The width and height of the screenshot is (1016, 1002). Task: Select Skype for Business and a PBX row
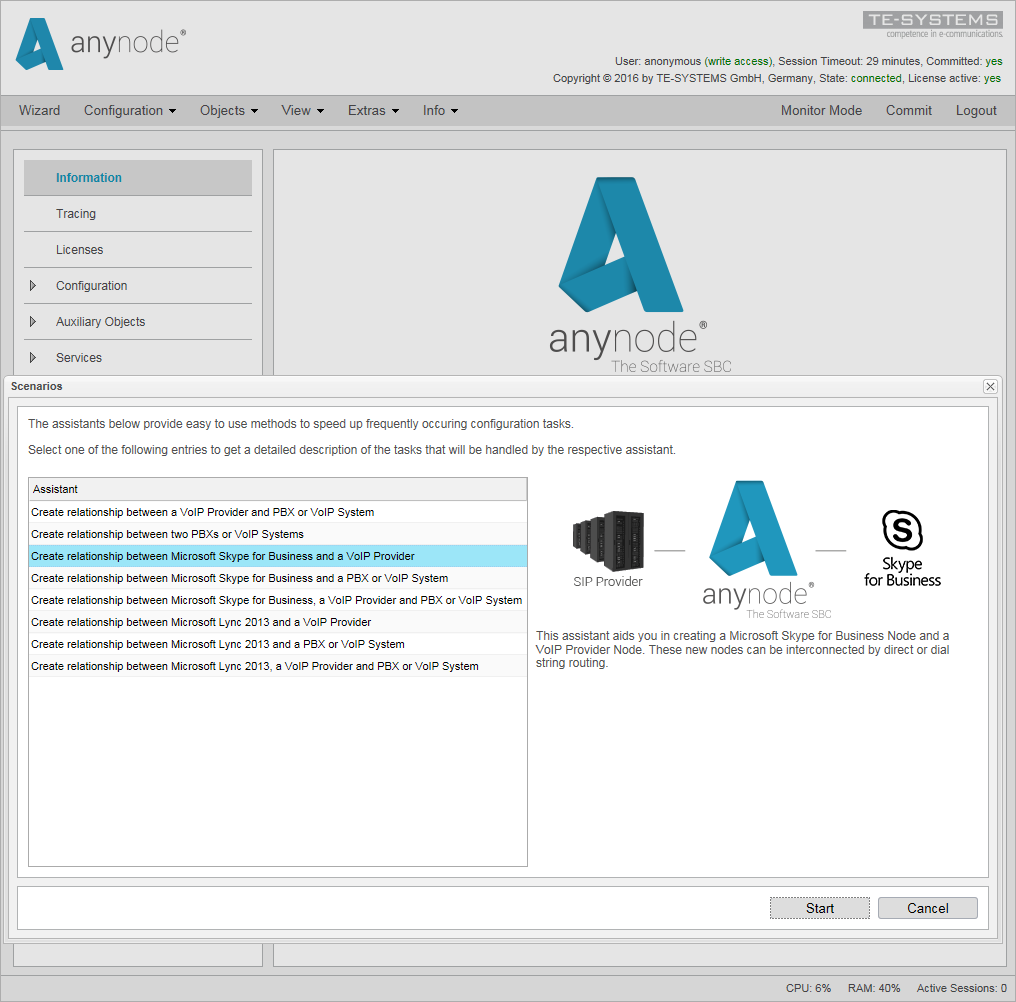pyautogui.click(x=278, y=578)
